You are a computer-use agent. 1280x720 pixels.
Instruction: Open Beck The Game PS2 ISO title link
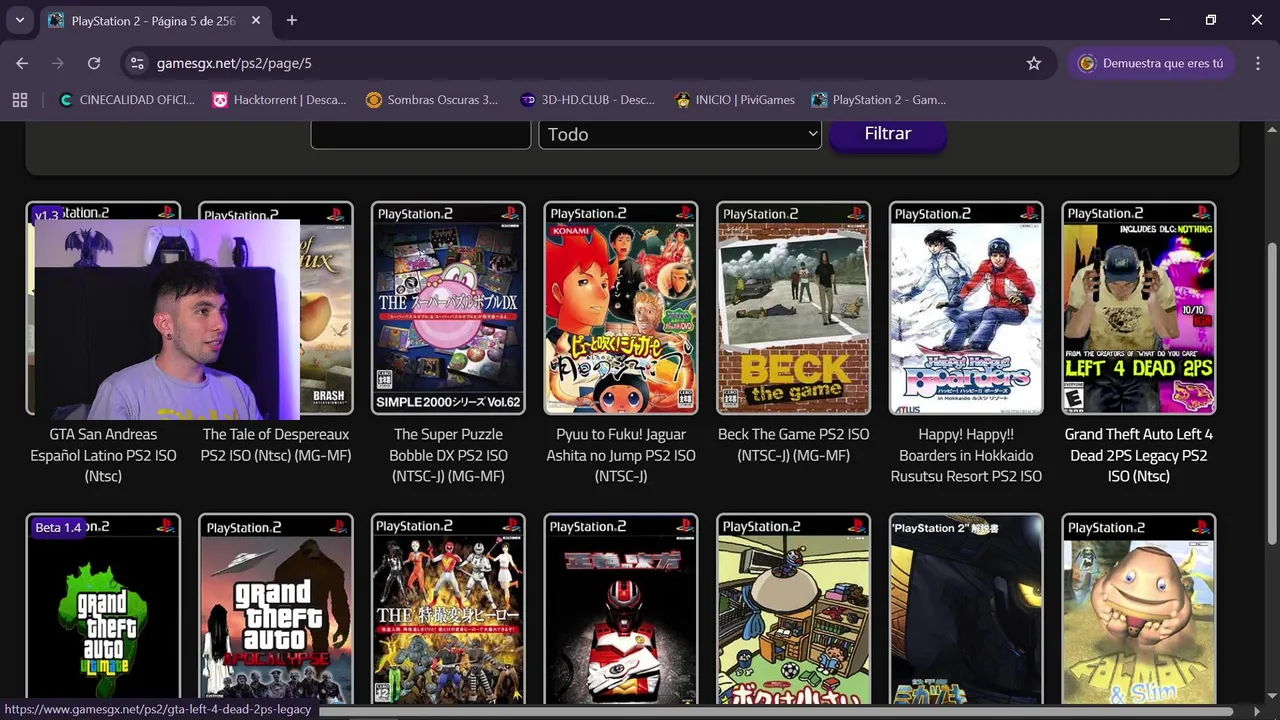794,445
